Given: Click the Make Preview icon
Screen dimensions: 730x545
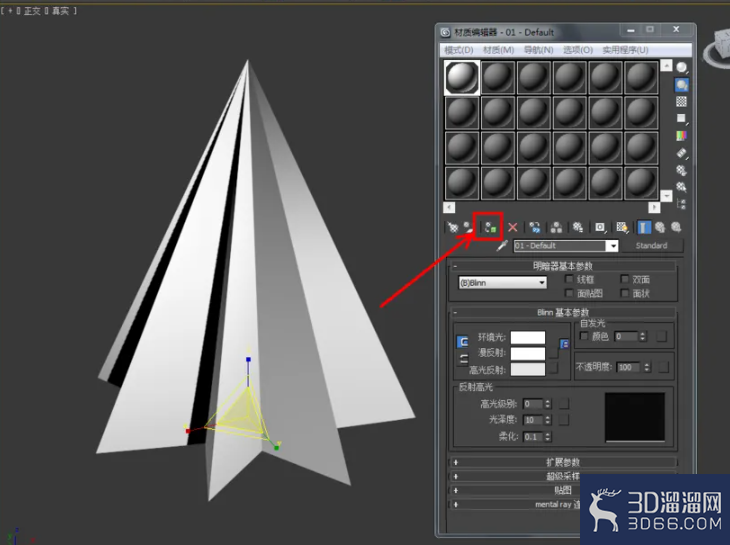Looking at the screenshot, I should pyautogui.click(x=682, y=153).
